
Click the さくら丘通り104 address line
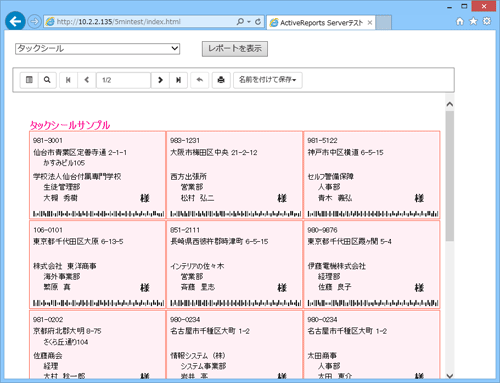(x=66, y=342)
